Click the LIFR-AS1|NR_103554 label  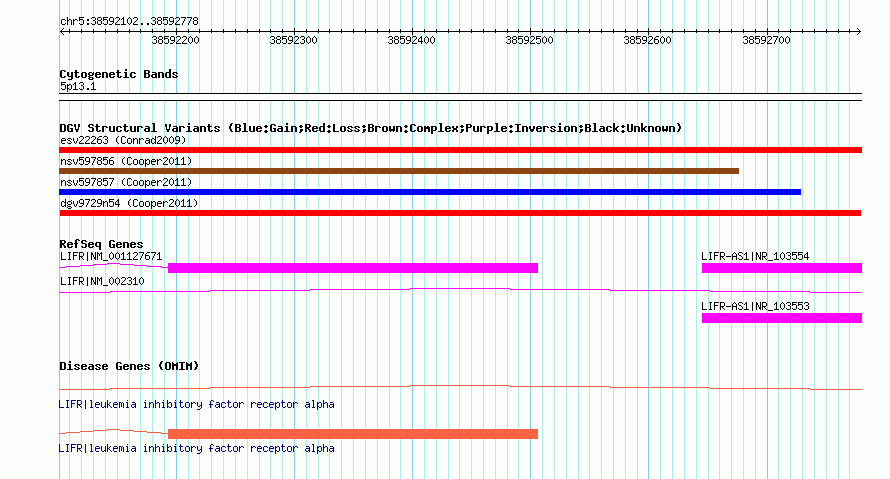(x=755, y=256)
